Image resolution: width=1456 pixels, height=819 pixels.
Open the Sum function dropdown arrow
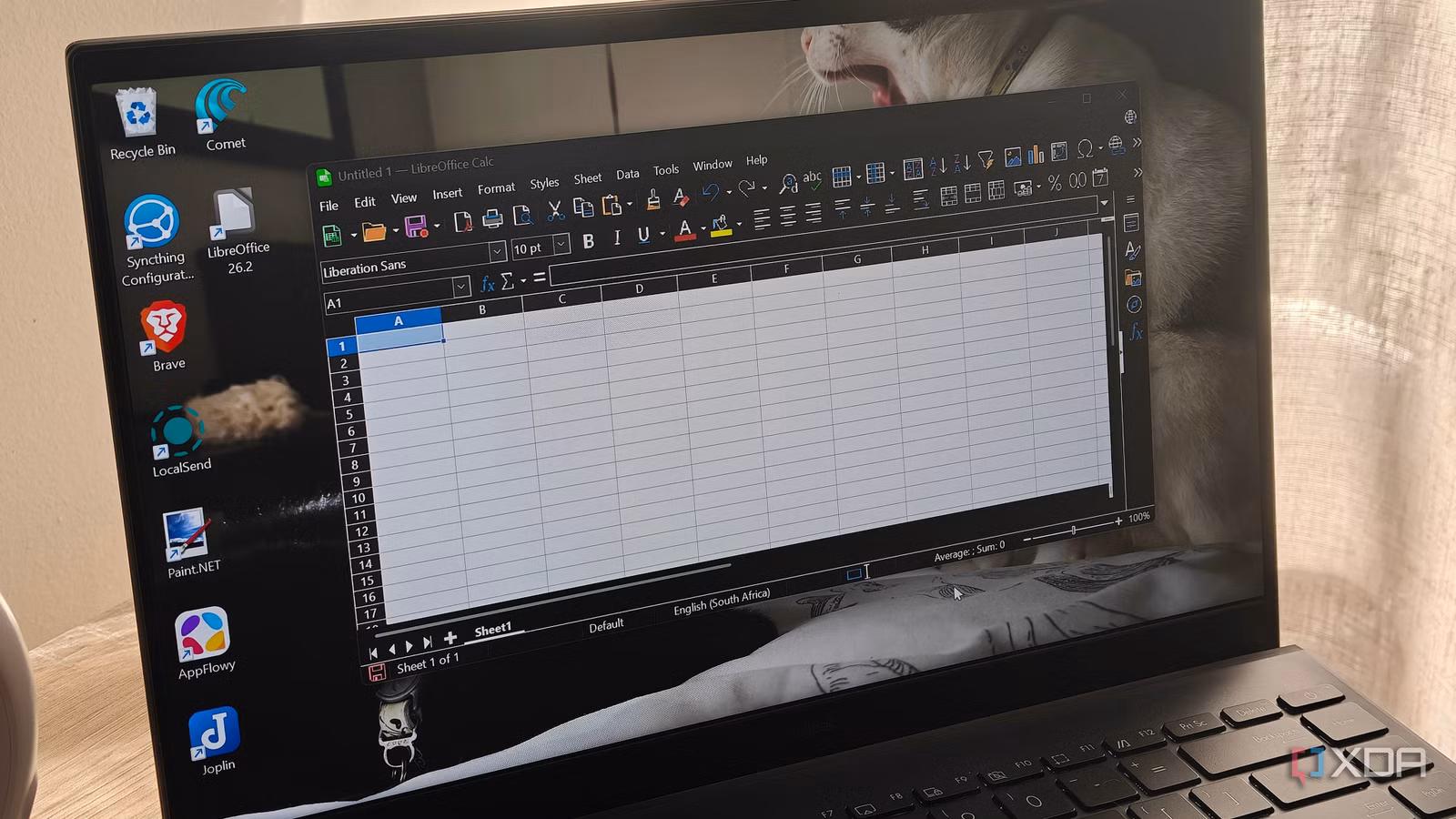coord(523,280)
